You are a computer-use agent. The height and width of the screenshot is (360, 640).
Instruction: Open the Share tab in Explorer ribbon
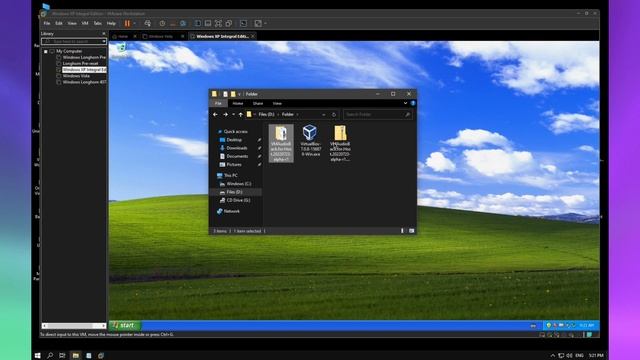coord(258,103)
